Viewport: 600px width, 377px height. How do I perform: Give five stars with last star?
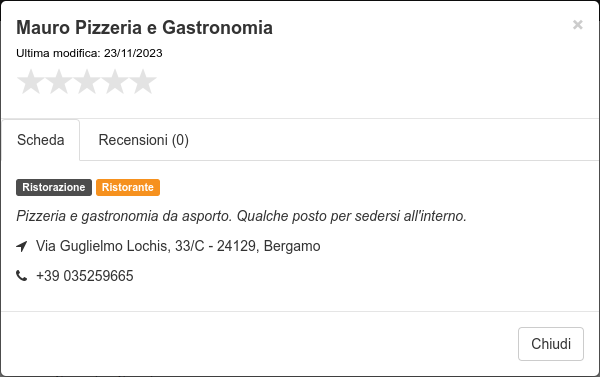tap(143, 82)
